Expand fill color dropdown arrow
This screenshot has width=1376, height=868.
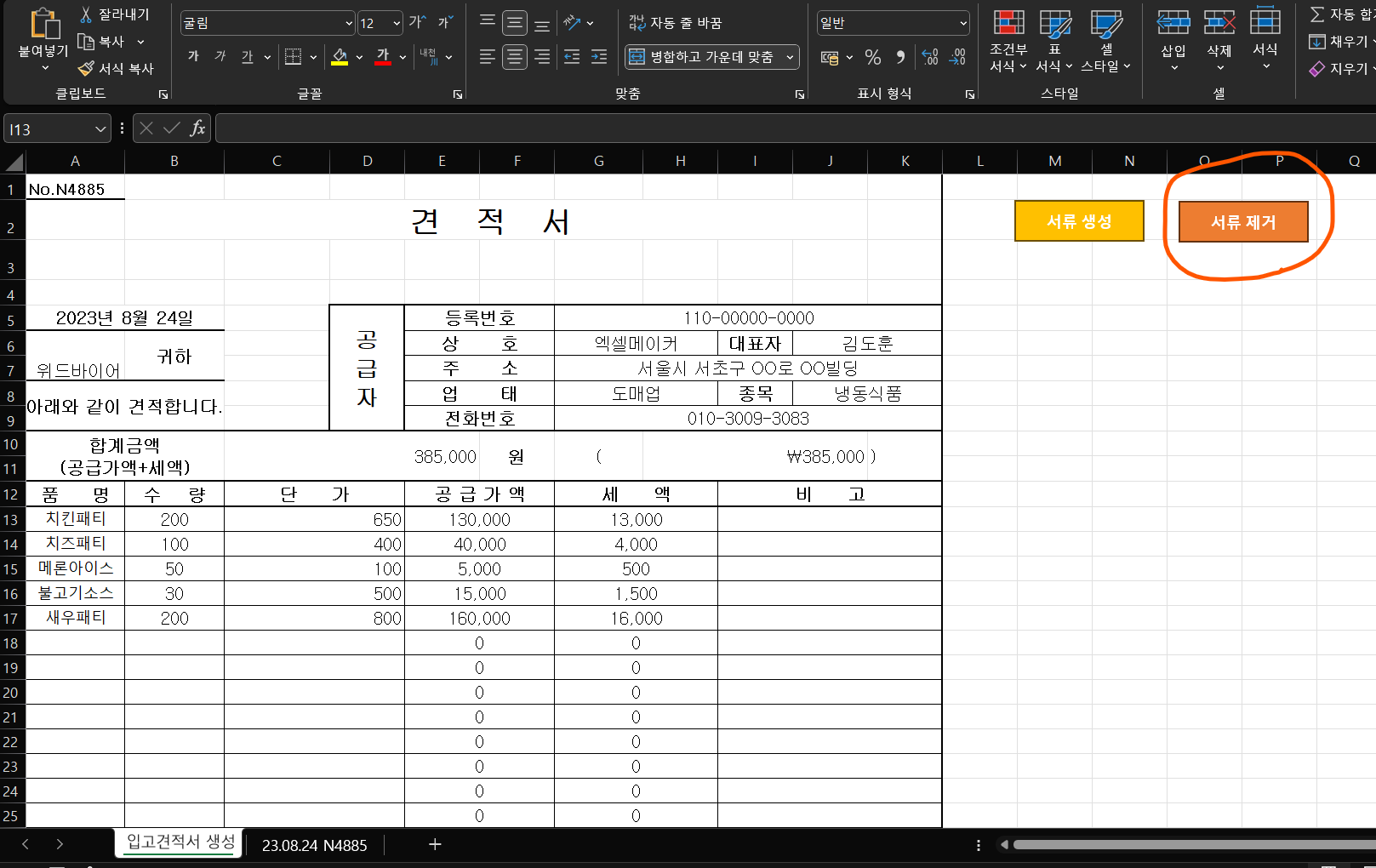click(x=359, y=57)
